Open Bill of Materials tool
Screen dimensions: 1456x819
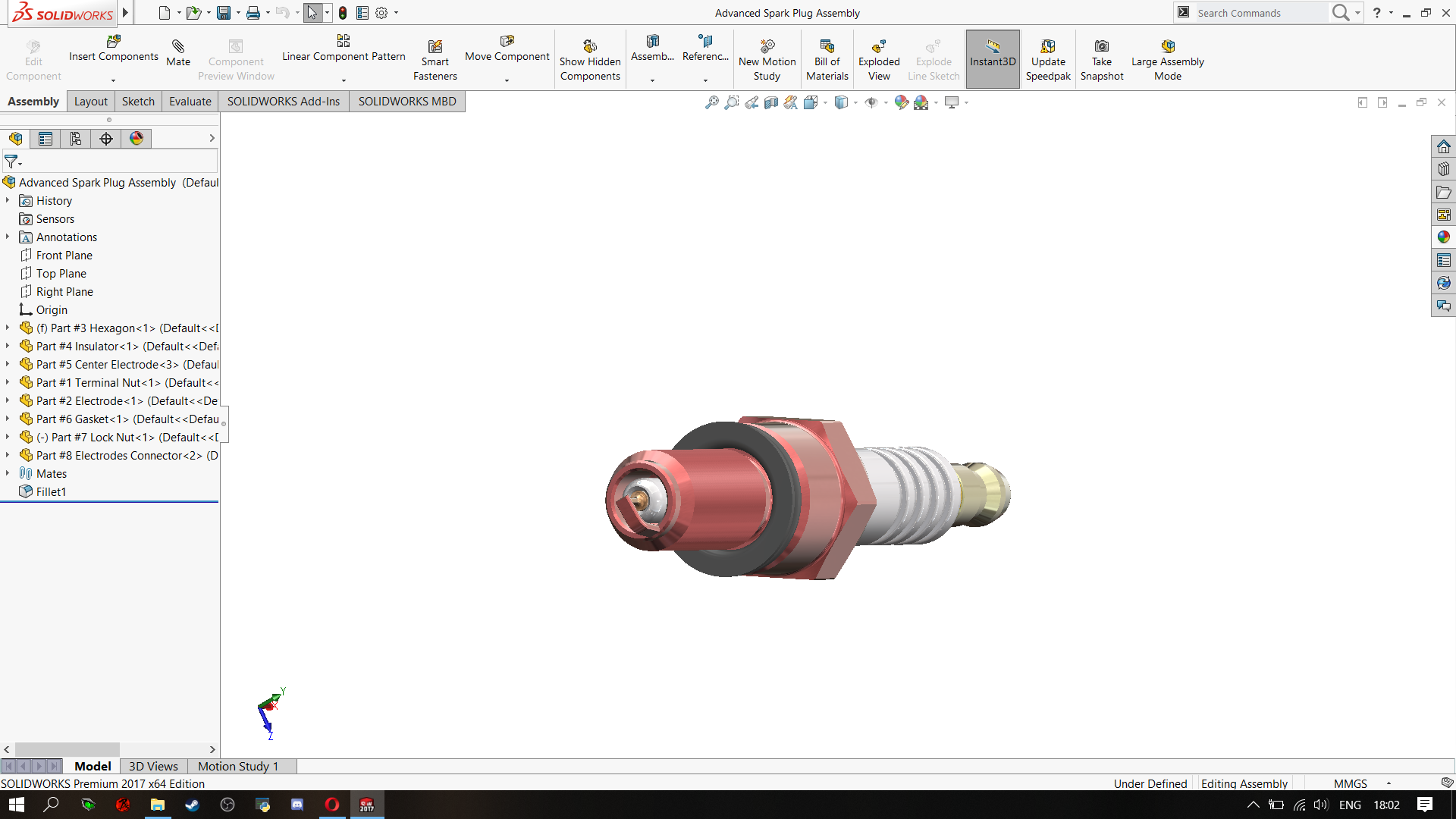[x=827, y=47]
